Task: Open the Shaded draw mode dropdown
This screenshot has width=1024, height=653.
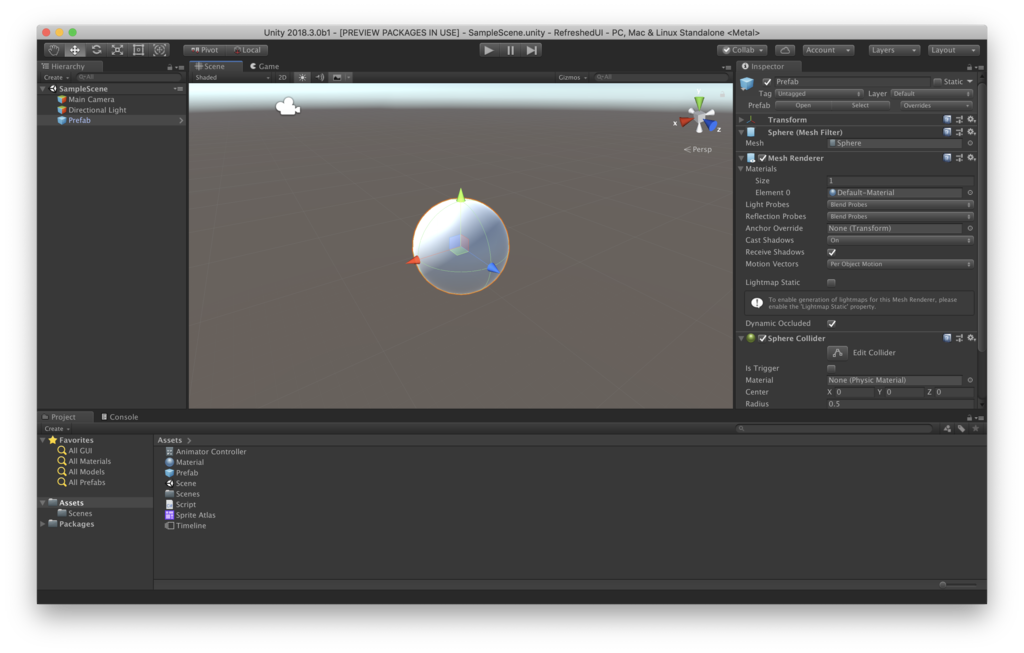Action: 232,77
